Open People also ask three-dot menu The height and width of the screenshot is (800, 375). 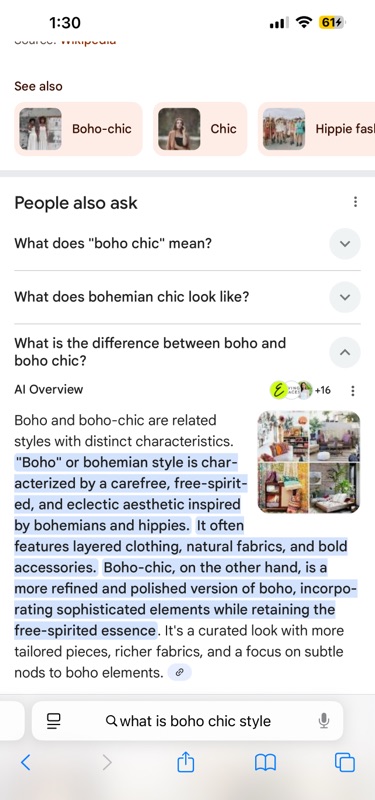pyautogui.click(x=355, y=202)
